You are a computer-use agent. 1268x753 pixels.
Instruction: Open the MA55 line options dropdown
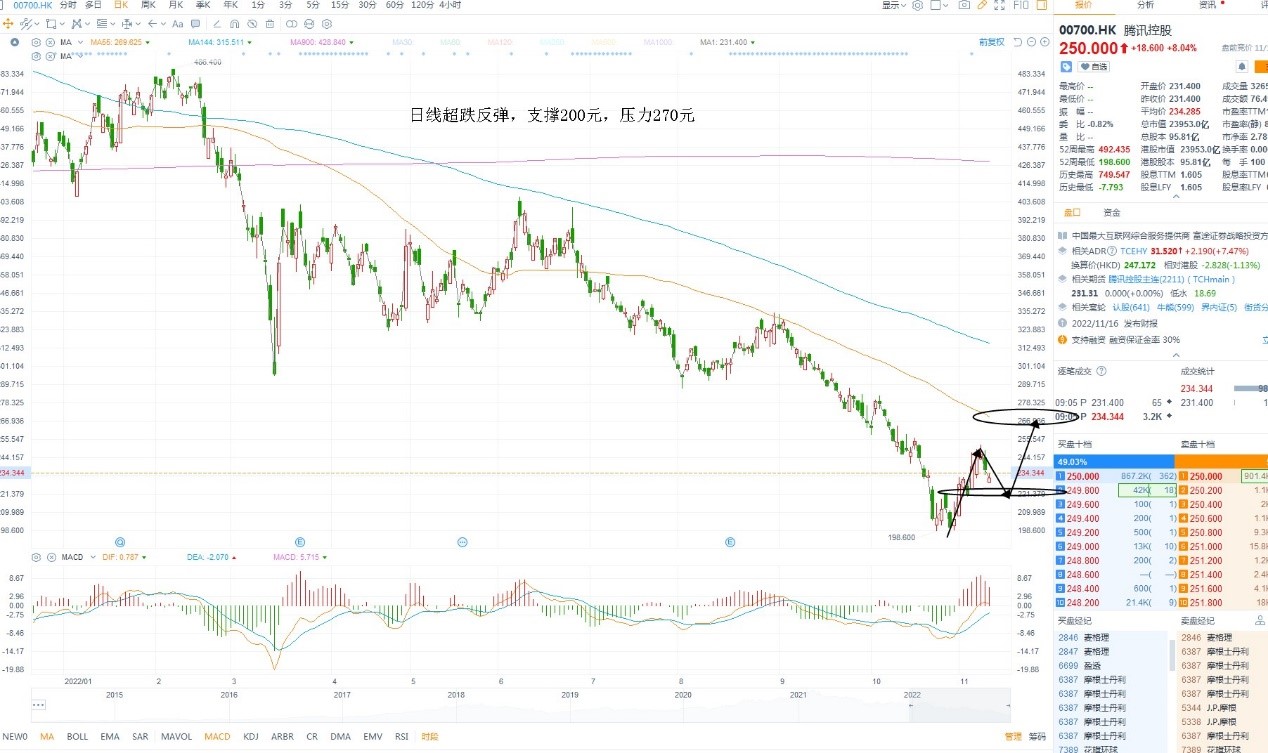[148, 42]
